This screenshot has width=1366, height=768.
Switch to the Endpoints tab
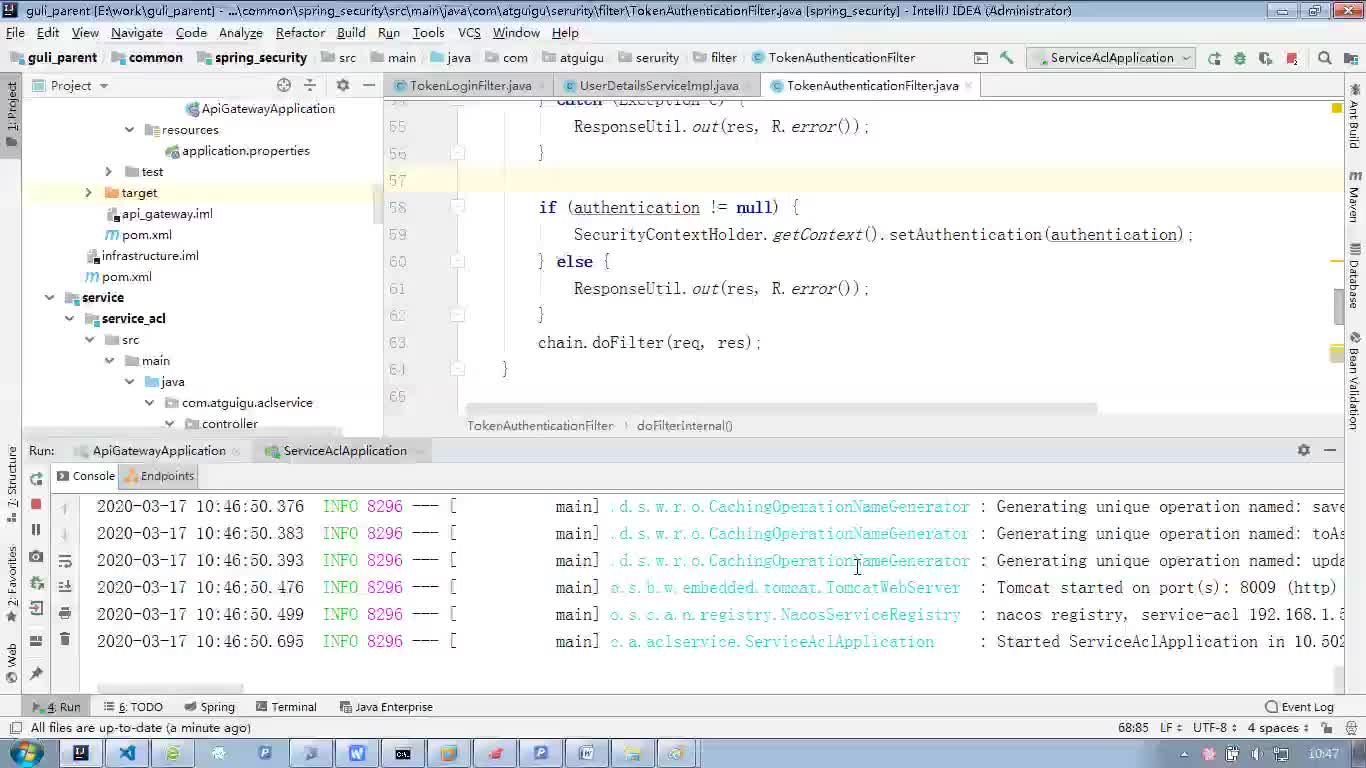click(x=159, y=477)
